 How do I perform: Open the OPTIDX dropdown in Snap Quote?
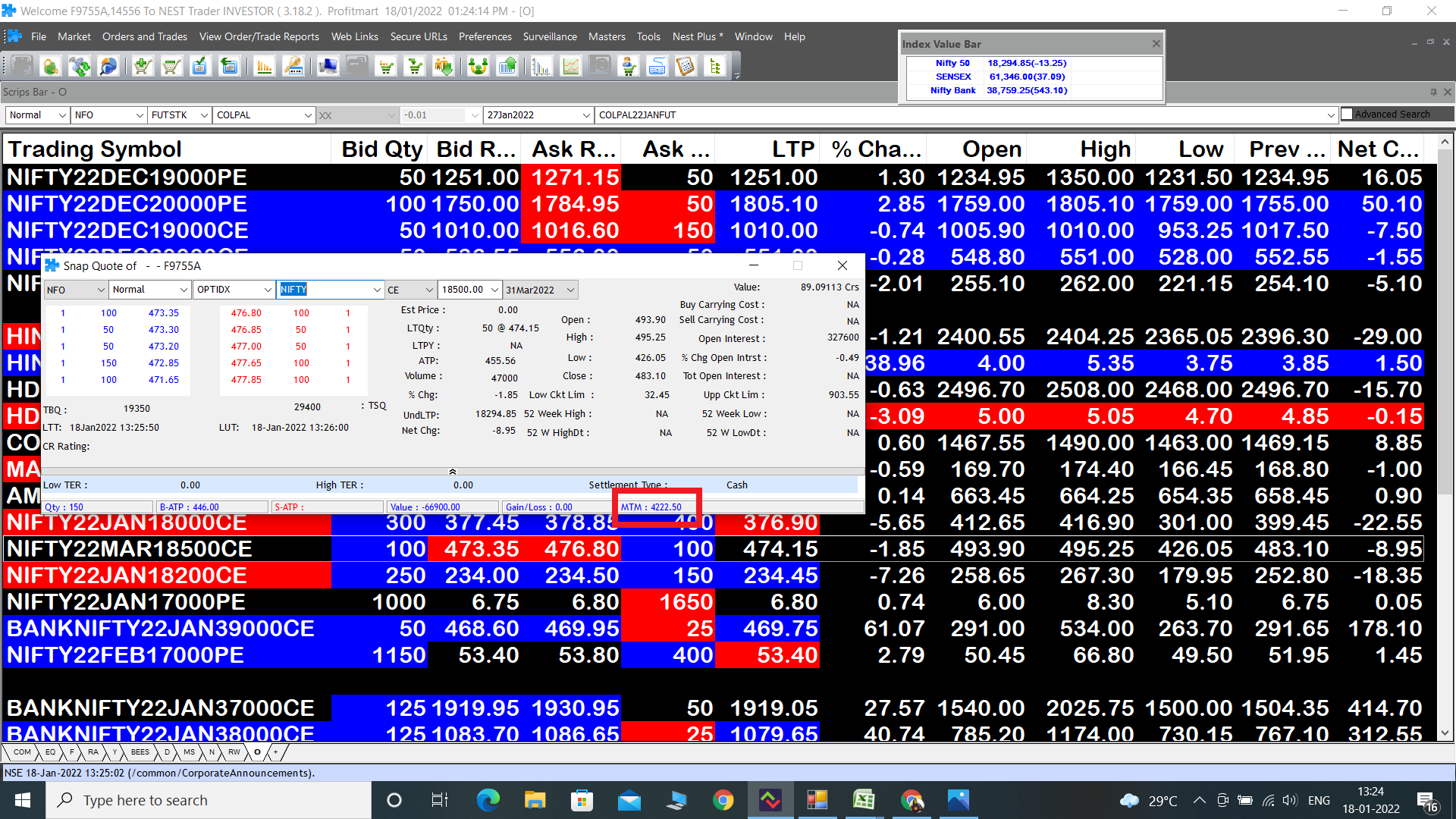click(x=268, y=290)
